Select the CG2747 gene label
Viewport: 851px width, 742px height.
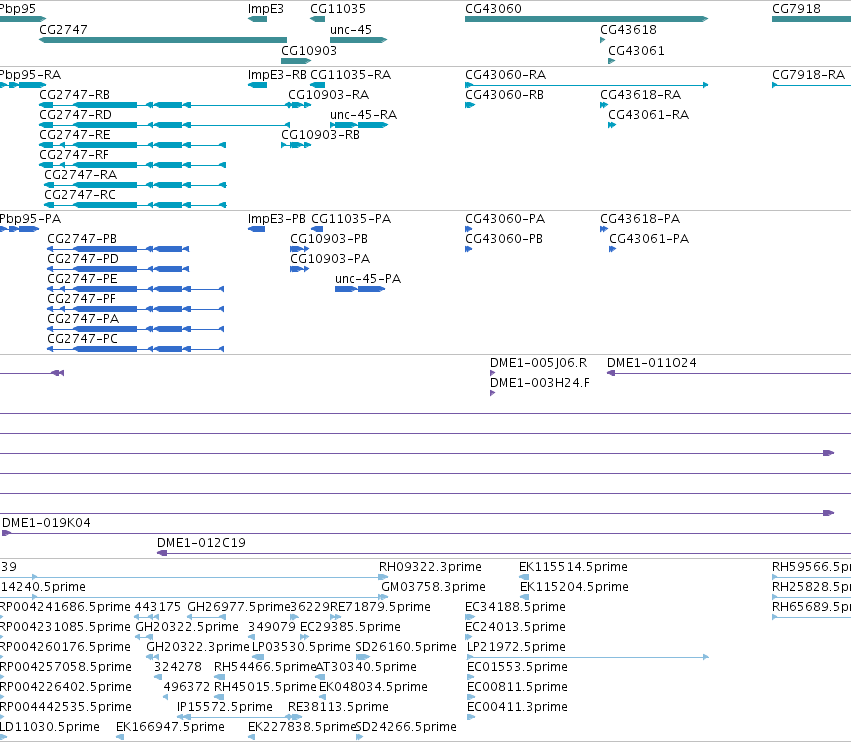point(63,29)
